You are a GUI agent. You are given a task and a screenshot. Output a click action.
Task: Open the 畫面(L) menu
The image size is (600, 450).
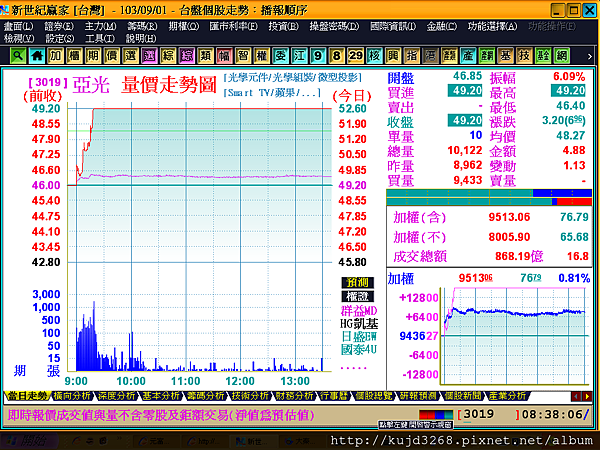pyautogui.click(x=18, y=26)
